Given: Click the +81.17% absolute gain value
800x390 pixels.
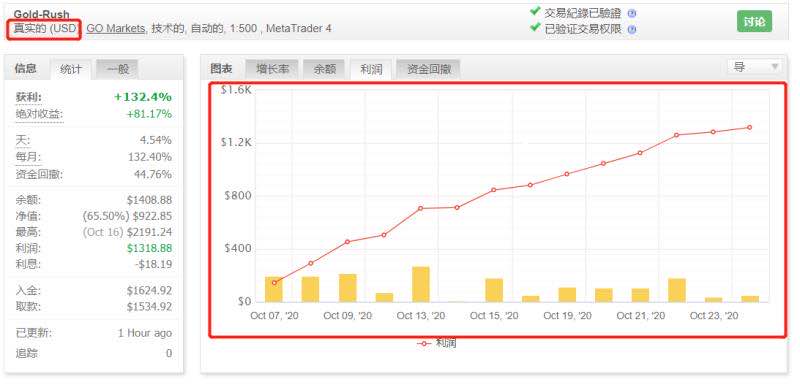Looking at the screenshot, I should point(149,114).
